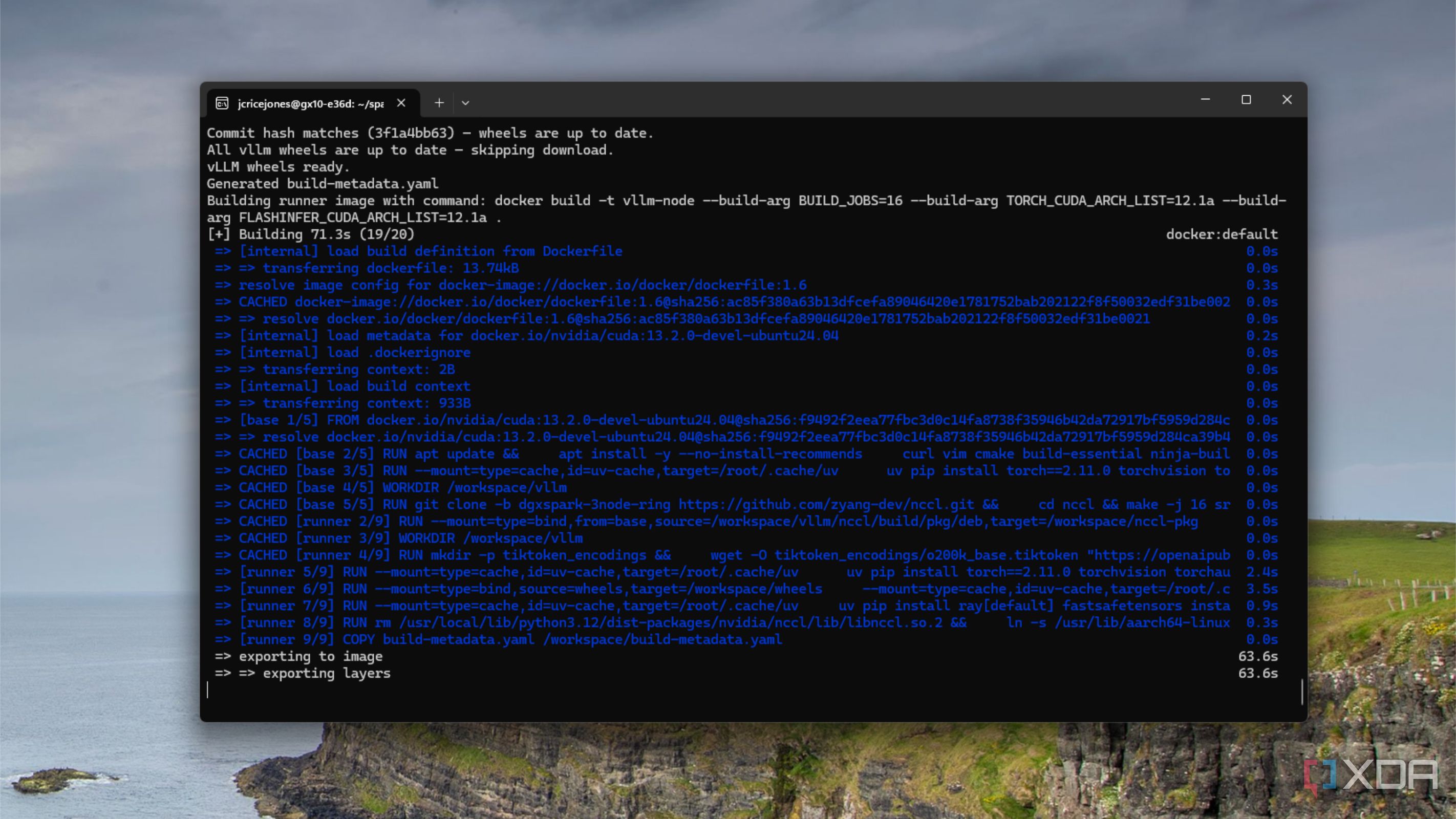Click the "[base 1/5] FROM docker.io/nvidia/cuda" line
Viewport: 1456px width, 819px height.
point(722,420)
